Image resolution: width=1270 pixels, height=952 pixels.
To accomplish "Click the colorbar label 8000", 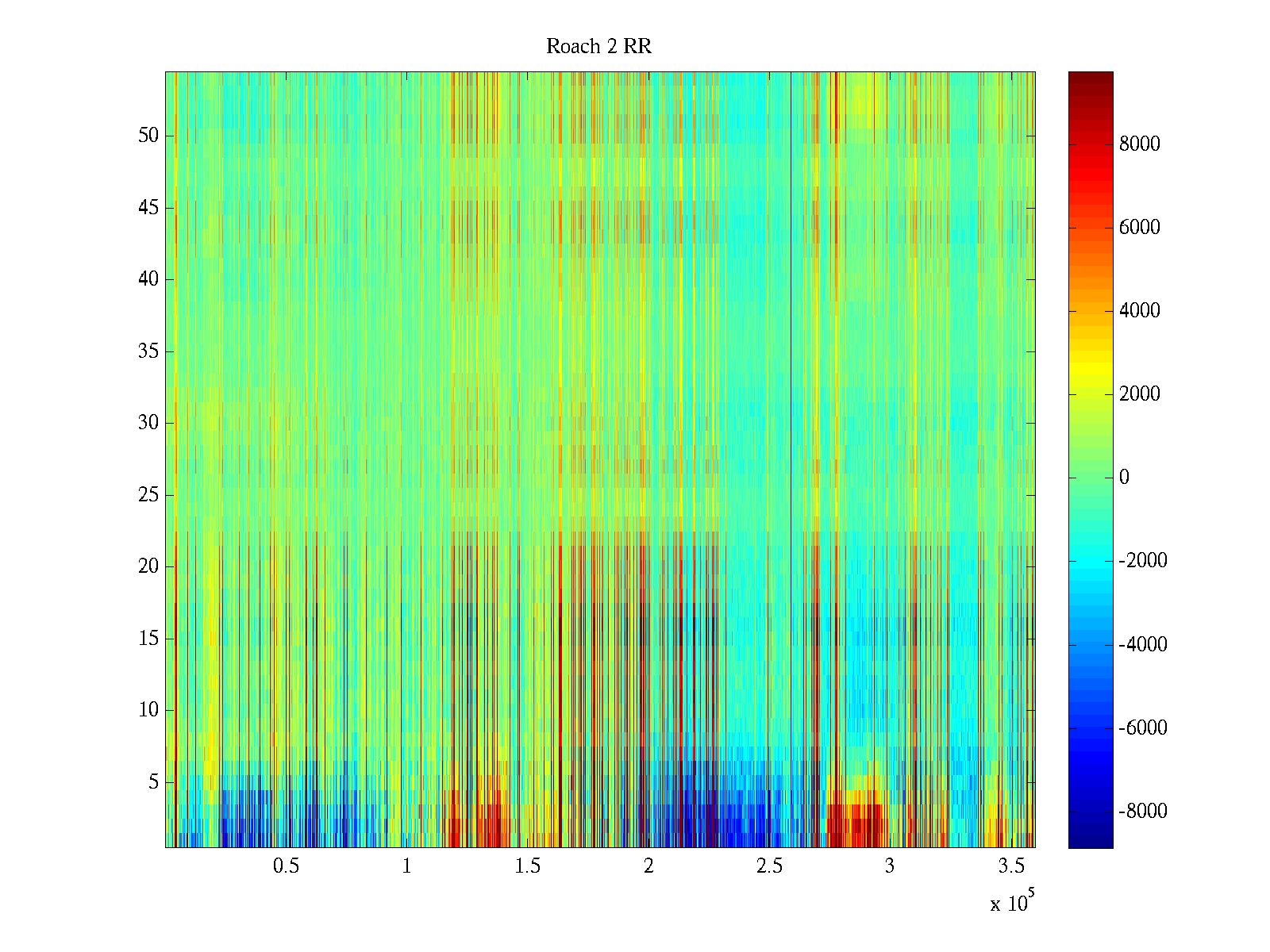I will [x=1139, y=144].
